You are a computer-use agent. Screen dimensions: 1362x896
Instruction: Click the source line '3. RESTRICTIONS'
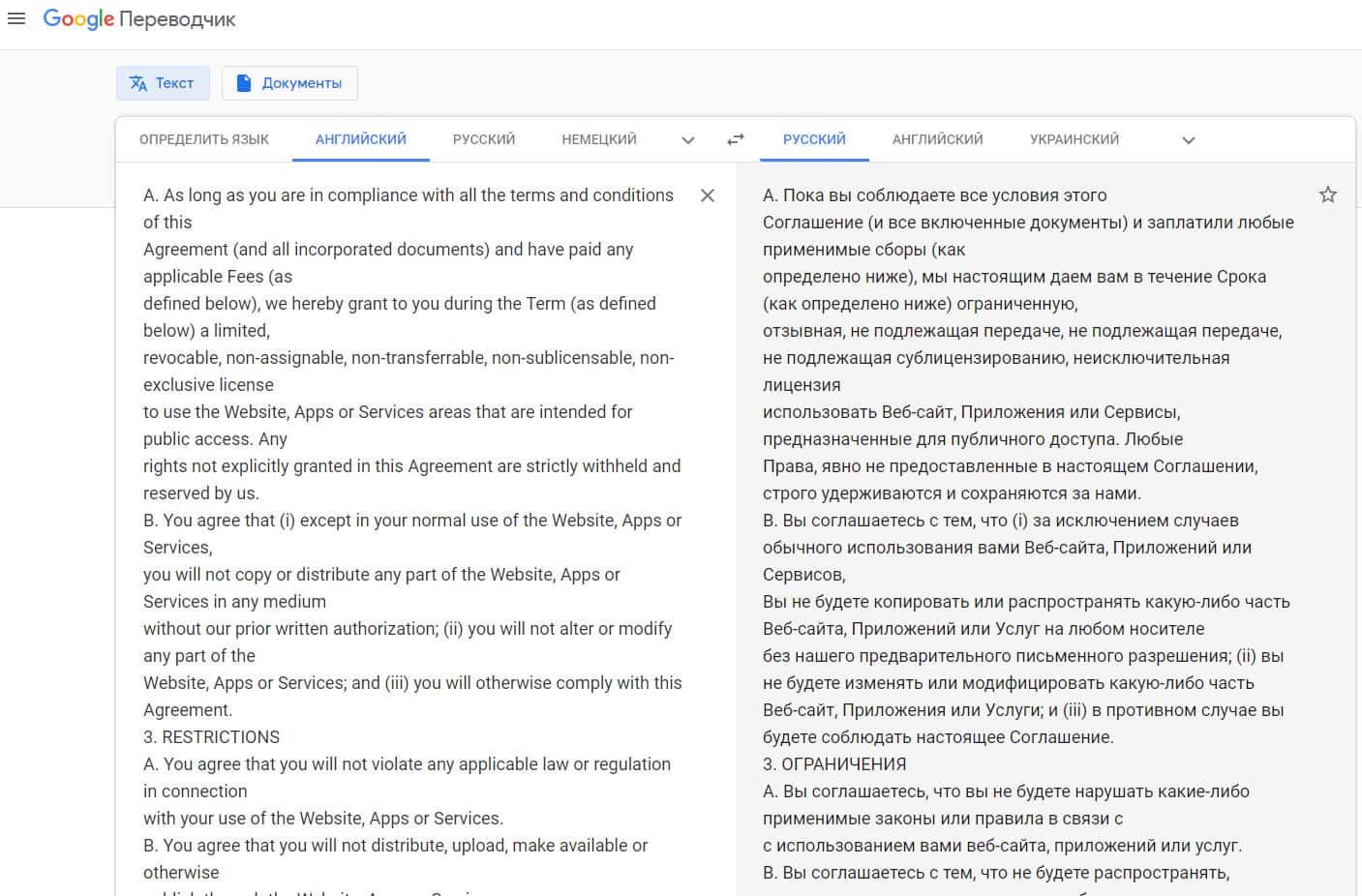pos(211,737)
